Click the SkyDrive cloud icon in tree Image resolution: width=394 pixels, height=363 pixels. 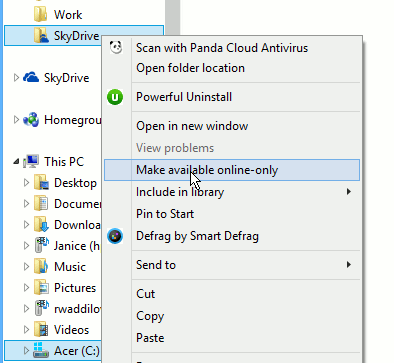click(x=31, y=78)
